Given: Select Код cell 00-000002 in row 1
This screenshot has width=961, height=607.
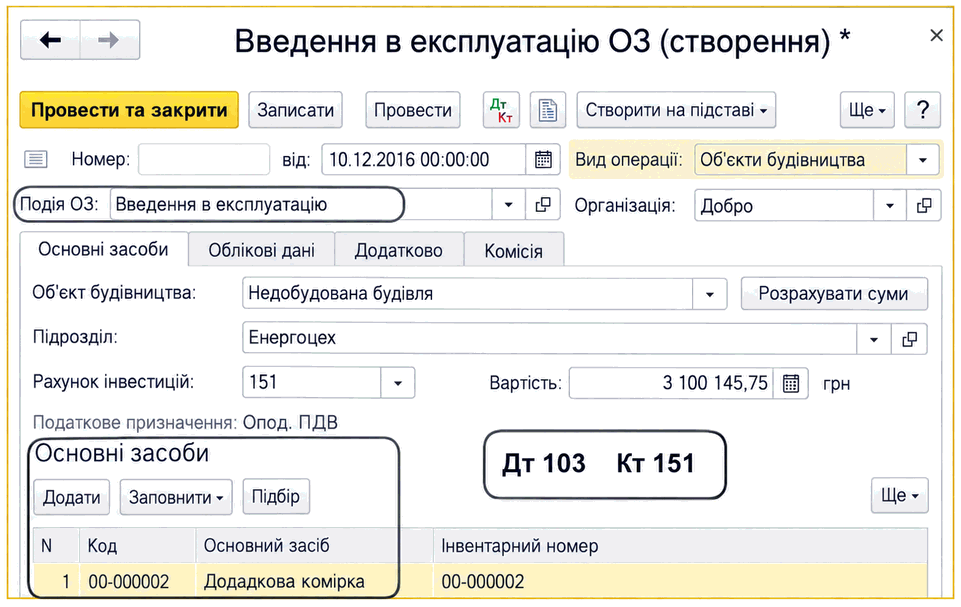Looking at the screenshot, I should coord(137,581).
